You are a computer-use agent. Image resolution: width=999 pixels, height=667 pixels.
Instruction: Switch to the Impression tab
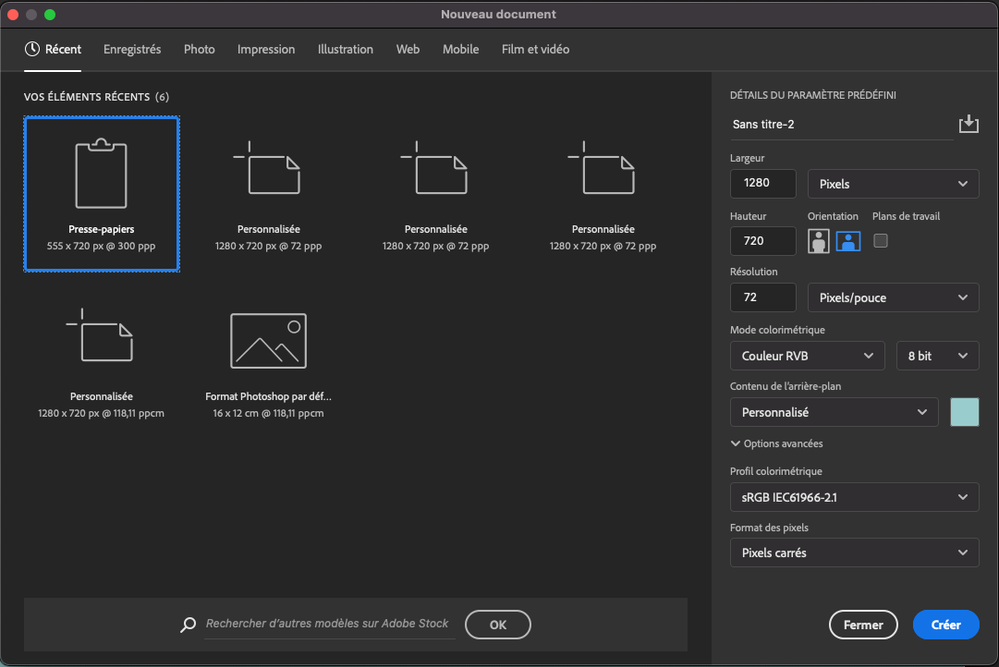[266, 49]
